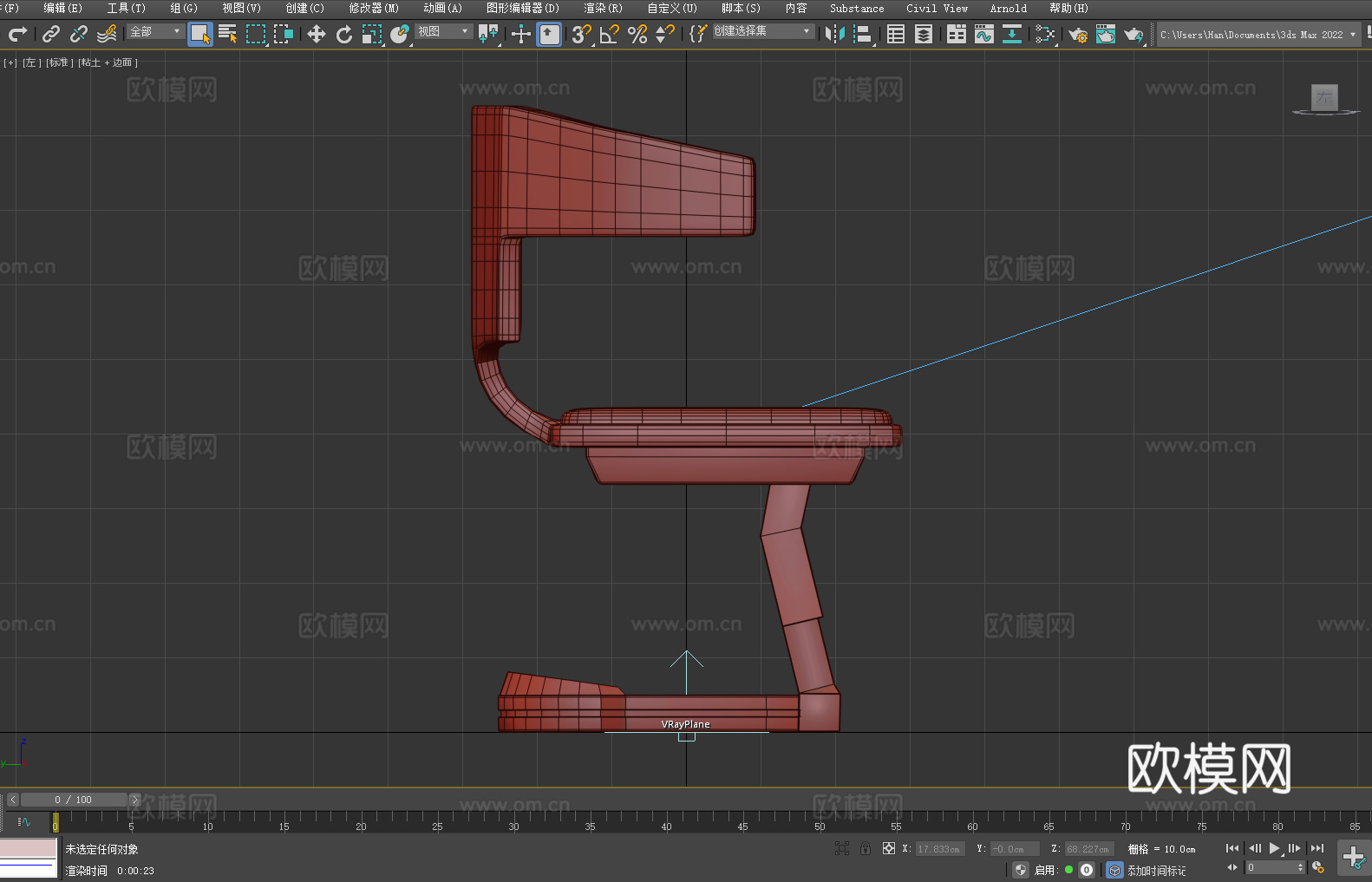Toggle the Spinner Snap icon

pos(665,34)
